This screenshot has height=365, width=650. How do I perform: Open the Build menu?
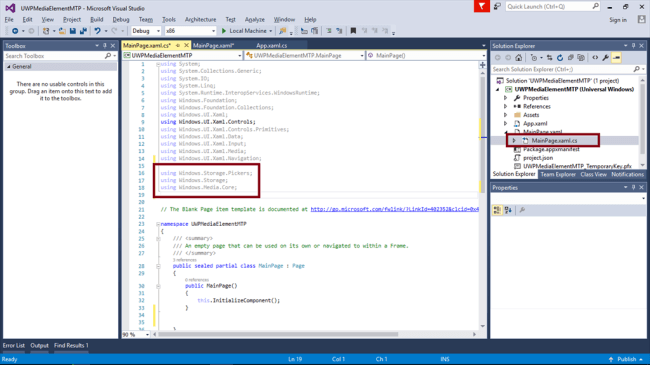pyautogui.click(x=97, y=19)
